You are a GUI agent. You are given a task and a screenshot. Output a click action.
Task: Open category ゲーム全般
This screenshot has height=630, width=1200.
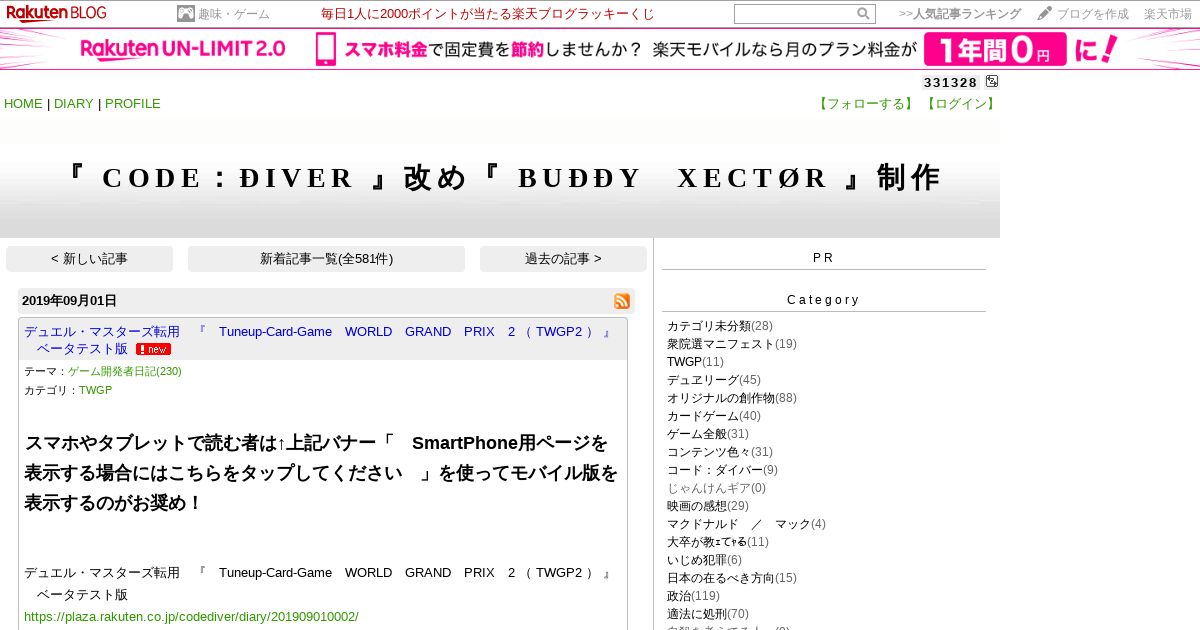point(697,434)
